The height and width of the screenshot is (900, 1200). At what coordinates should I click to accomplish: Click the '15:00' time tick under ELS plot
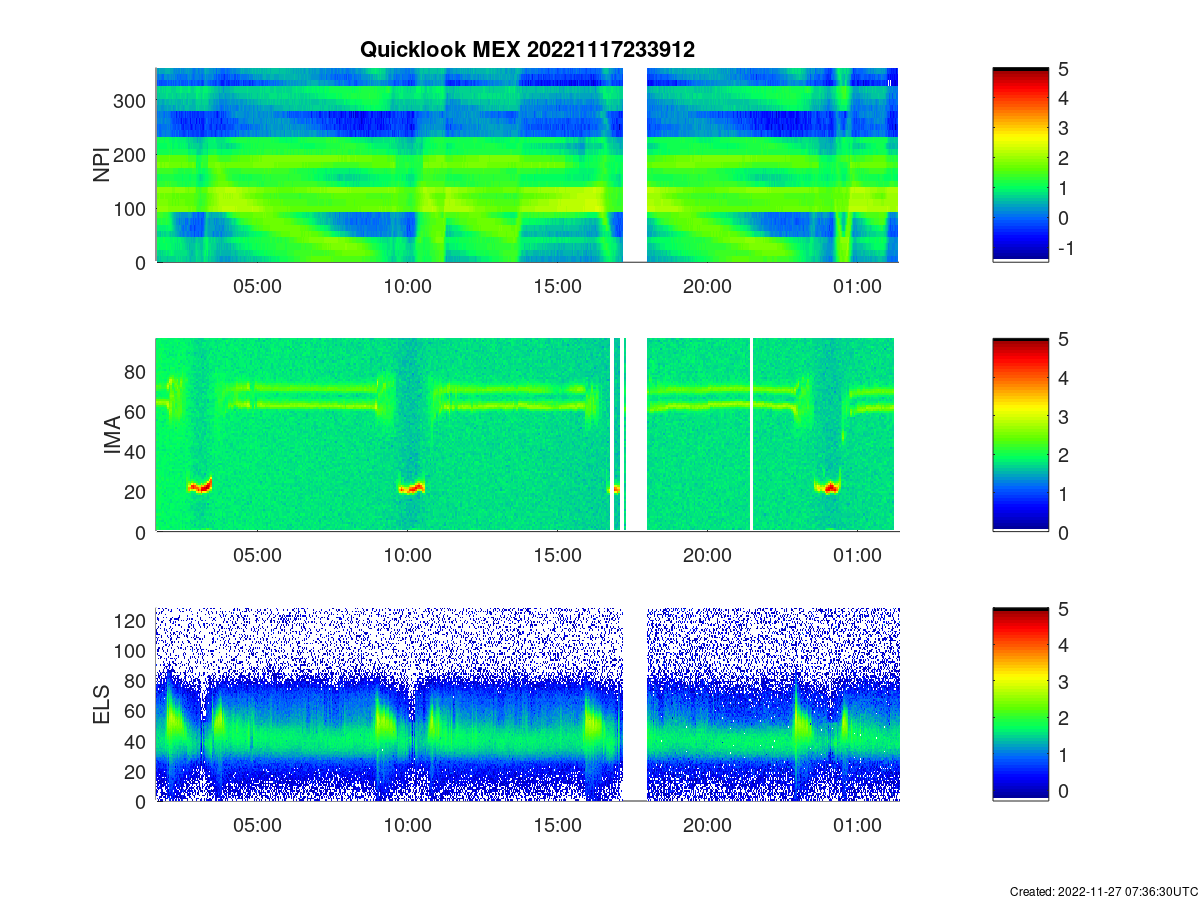[557, 825]
